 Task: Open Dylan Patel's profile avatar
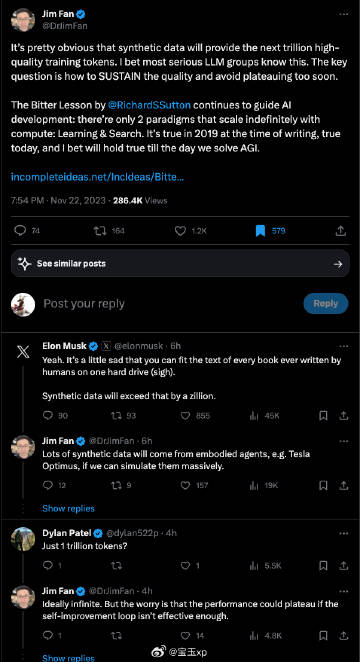point(23,539)
